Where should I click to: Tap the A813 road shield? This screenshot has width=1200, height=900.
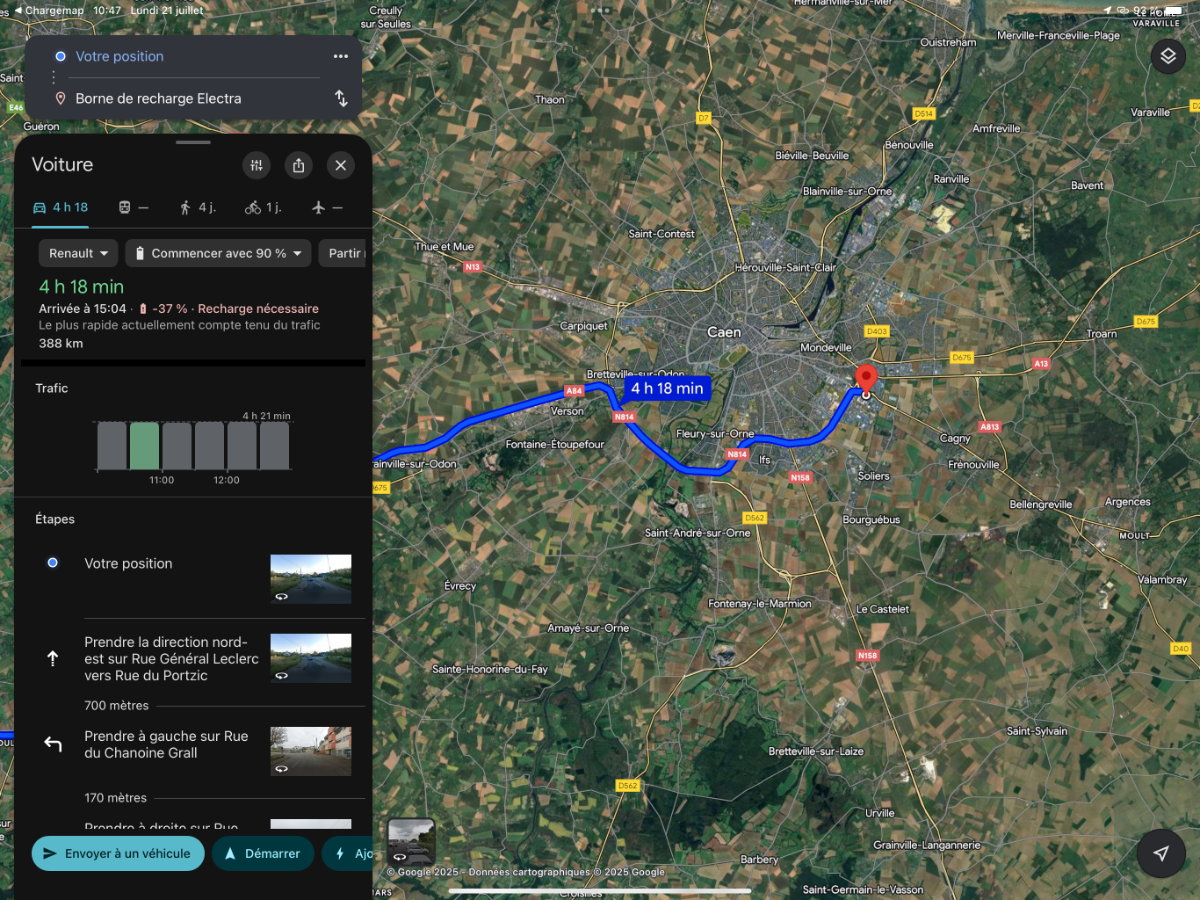coord(989,427)
